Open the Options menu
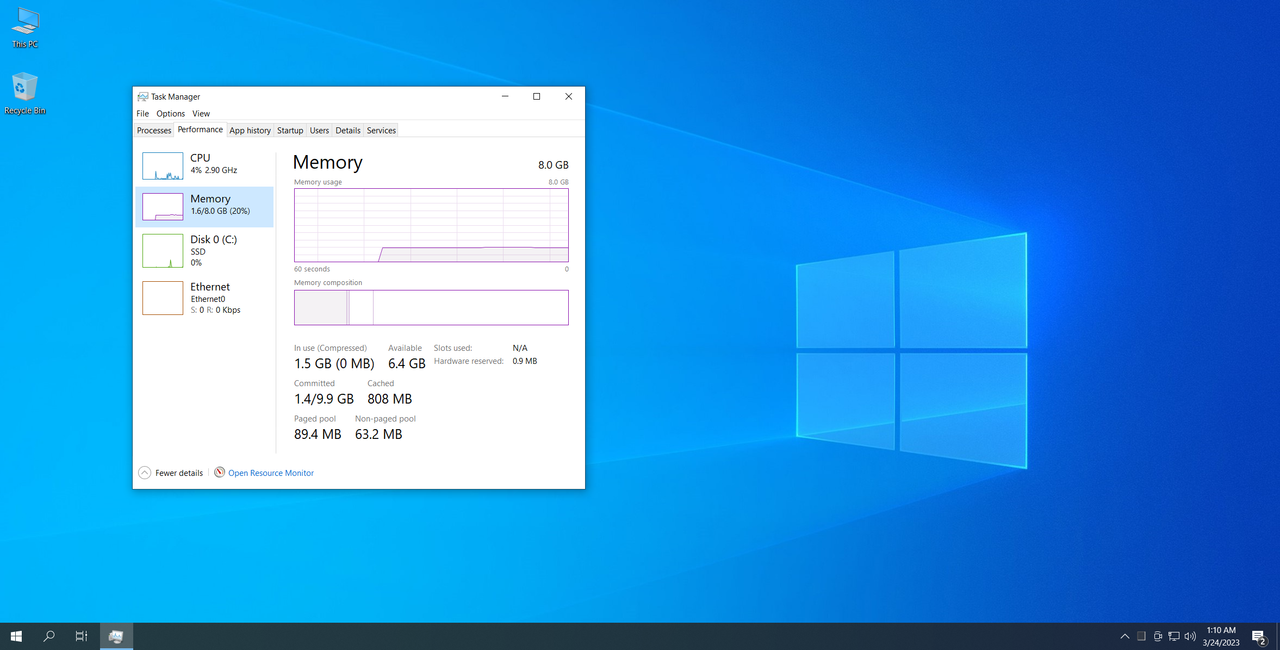Image resolution: width=1280 pixels, height=650 pixels. tap(171, 114)
